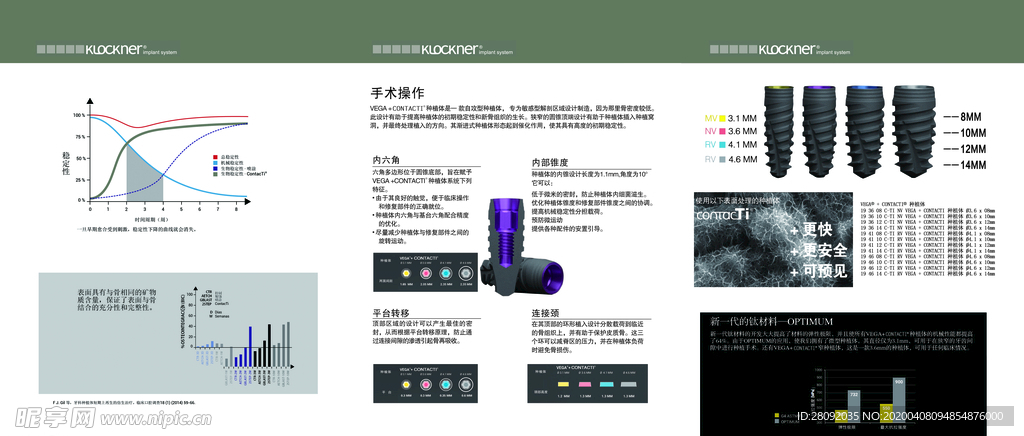This screenshot has height=436, width=1024.
Task: Click the 使用以下表面处理的种植体 caption
Action: (738, 200)
